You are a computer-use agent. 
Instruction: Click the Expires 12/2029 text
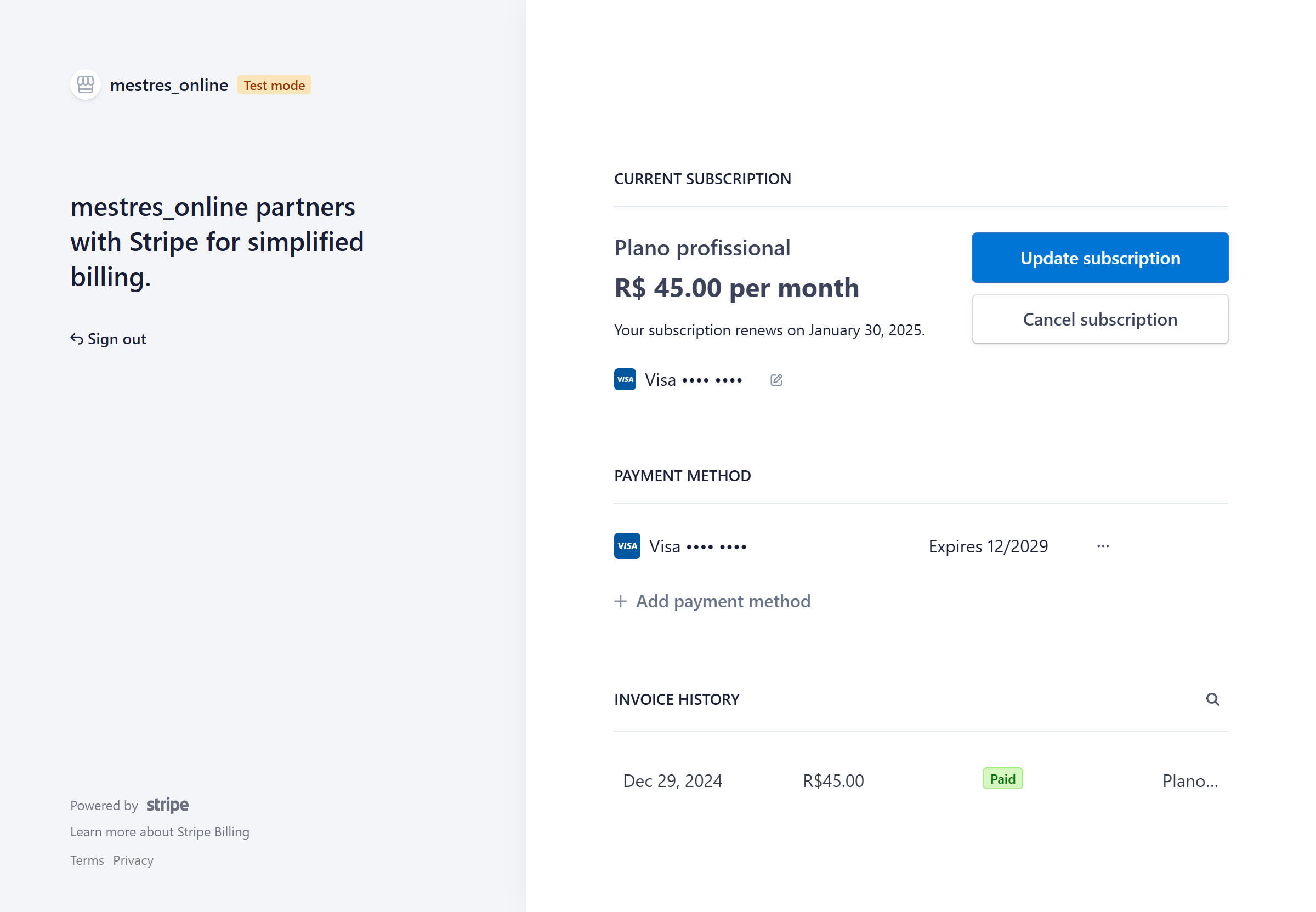point(988,546)
